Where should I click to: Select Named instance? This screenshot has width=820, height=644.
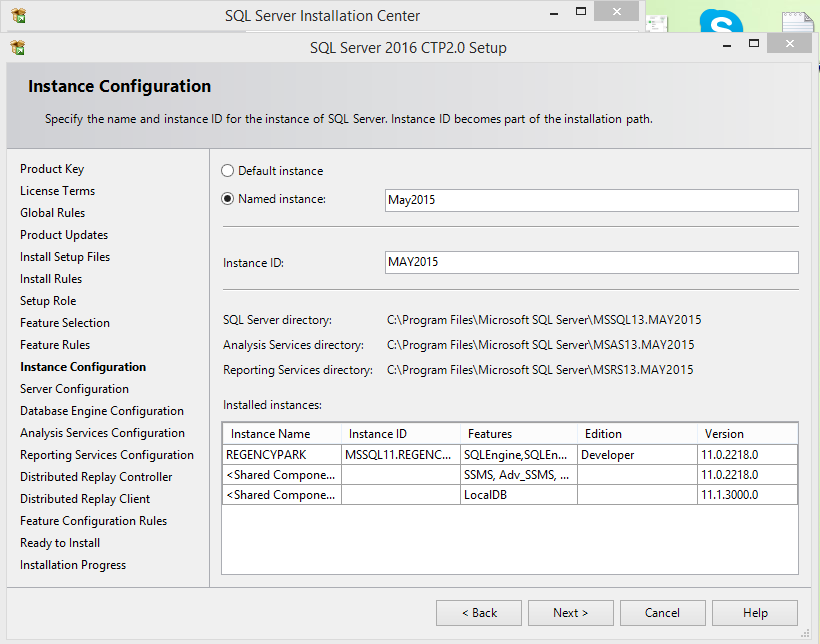[227, 198]
